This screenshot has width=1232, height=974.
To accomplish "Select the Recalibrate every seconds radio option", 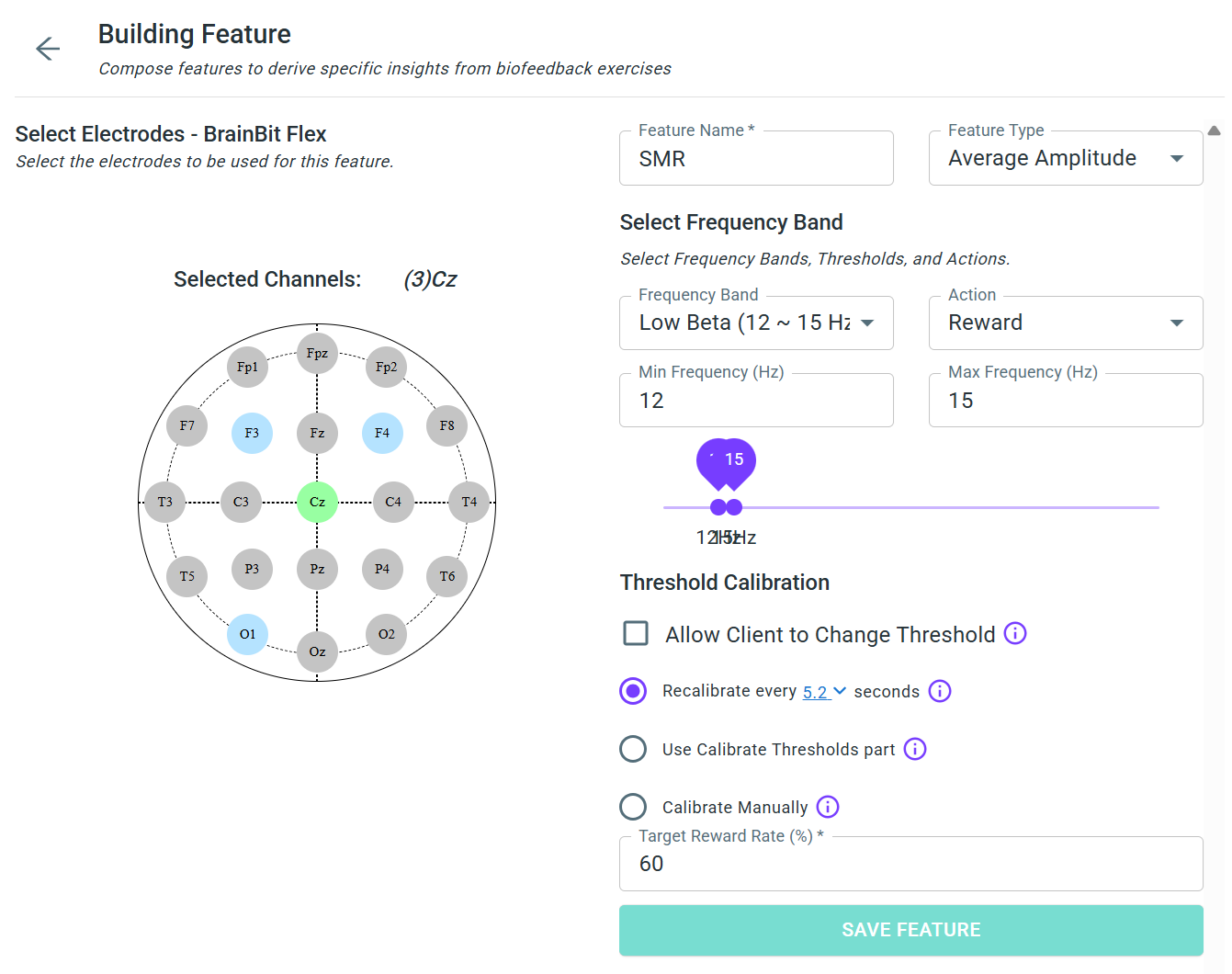I will pyautogui.click(x=633, y=691).
